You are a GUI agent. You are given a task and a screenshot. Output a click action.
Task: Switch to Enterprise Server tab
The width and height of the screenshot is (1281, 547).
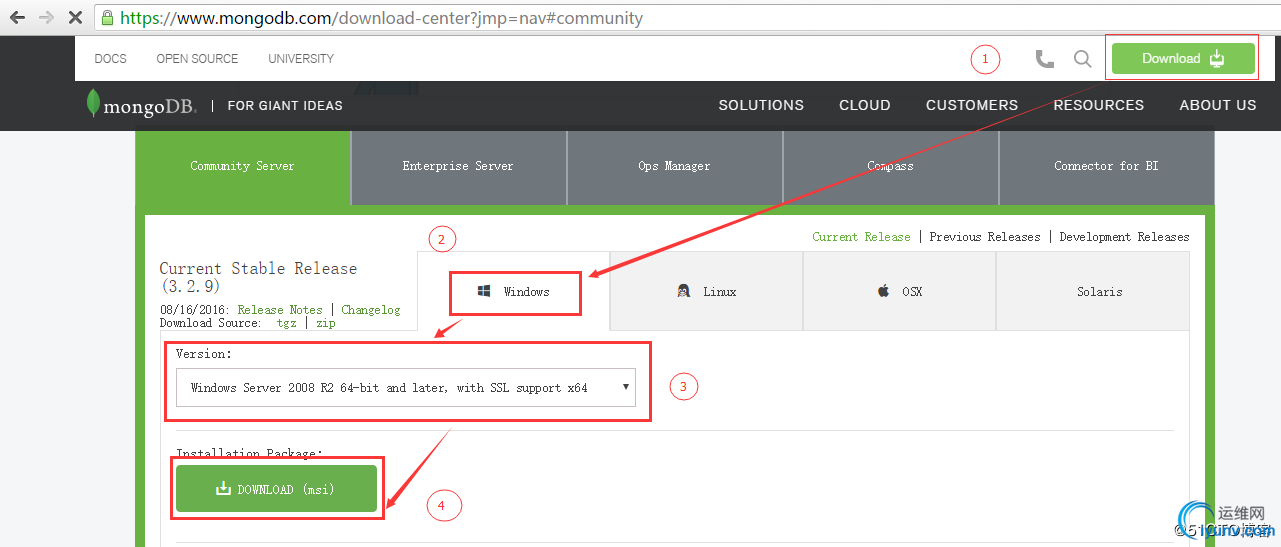tap(458, 167)
